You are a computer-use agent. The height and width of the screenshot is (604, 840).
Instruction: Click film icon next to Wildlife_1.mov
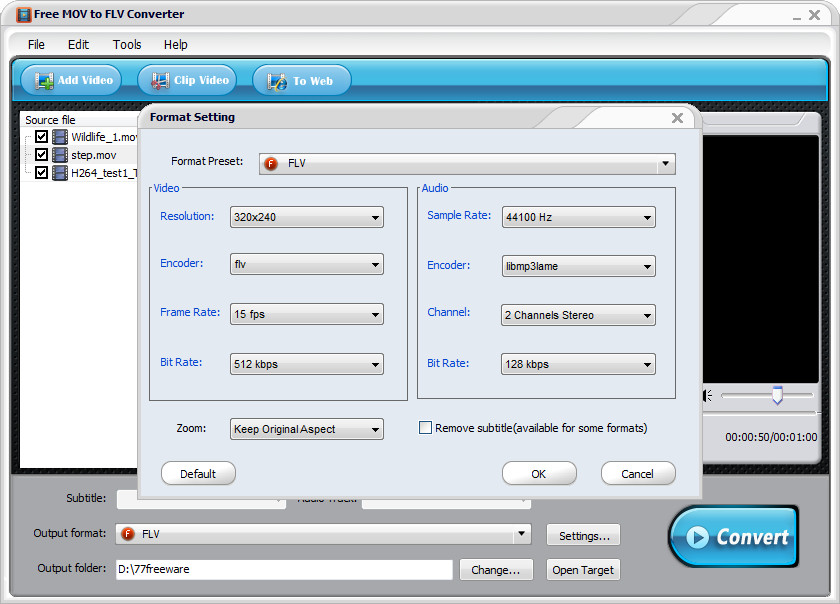(x=60, y=137)
